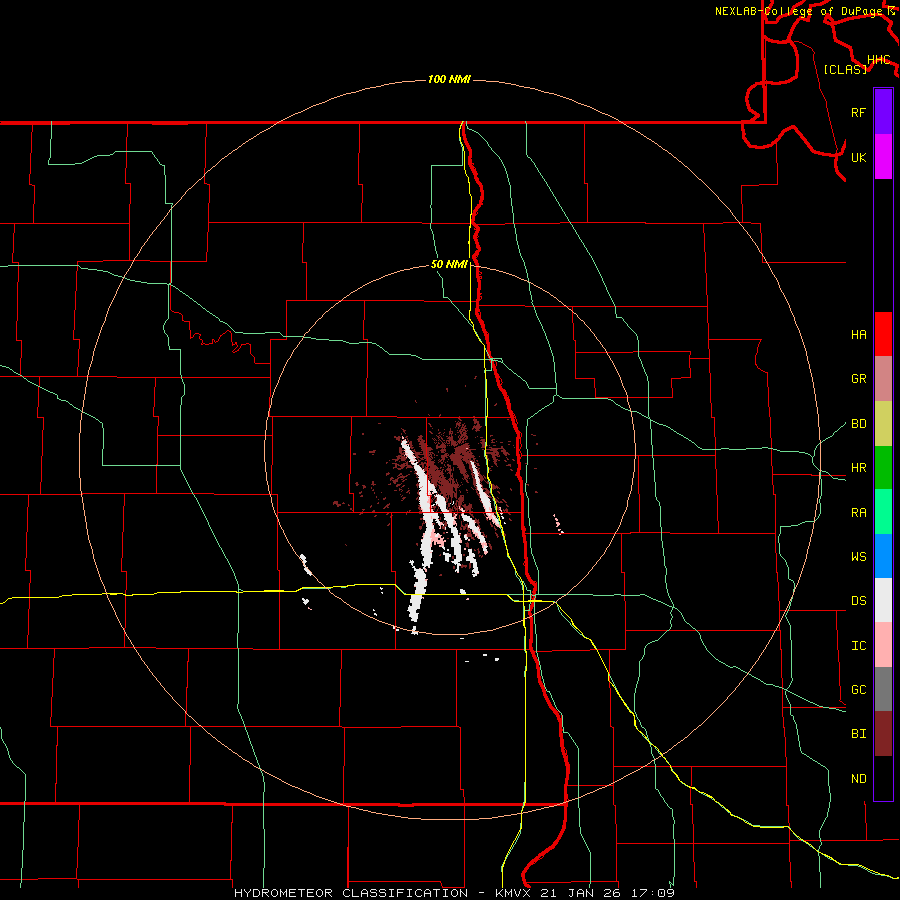The image size is (900, 900).
Task: Select the DS white legend swatch
Action: click(x=883, y=600)
